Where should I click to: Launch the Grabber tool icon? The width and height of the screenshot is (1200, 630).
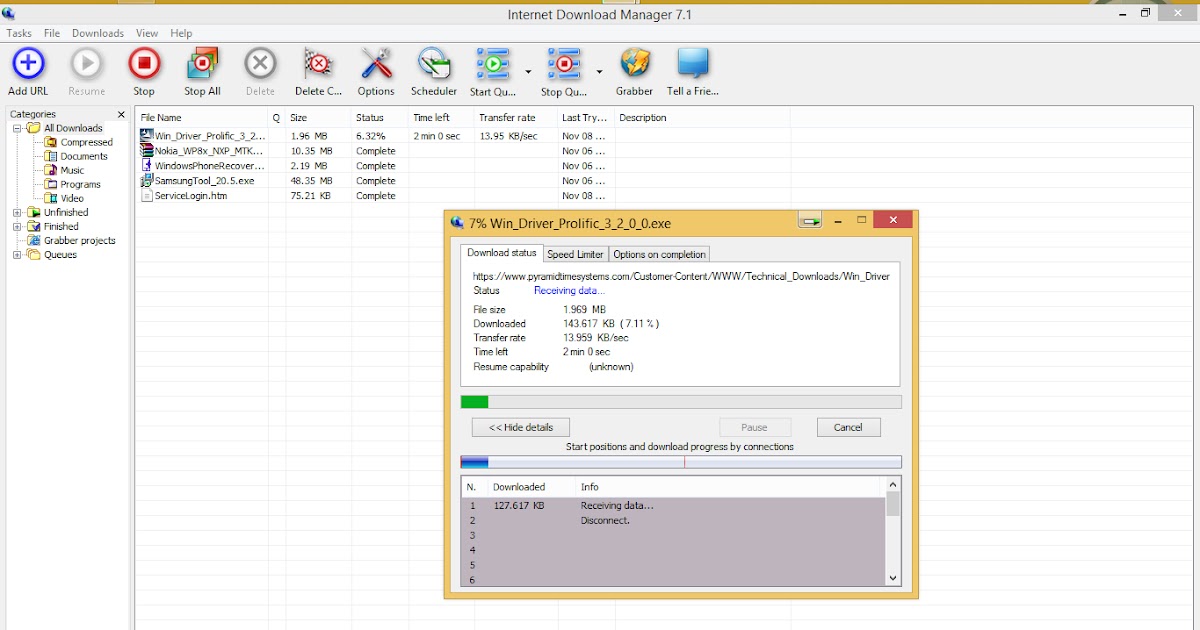coord(635,64)
